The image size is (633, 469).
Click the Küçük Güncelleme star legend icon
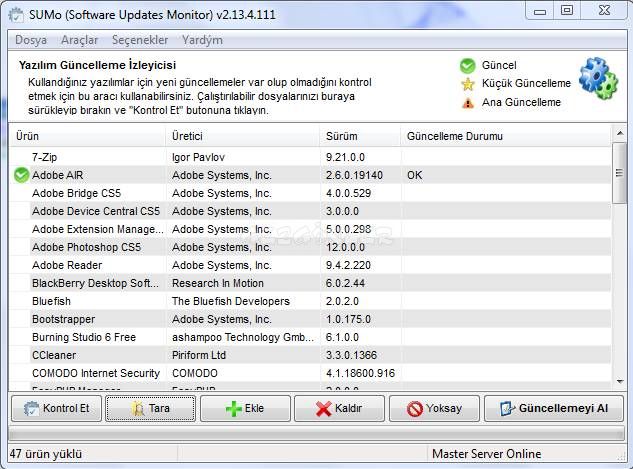click(x=468, y=84)
